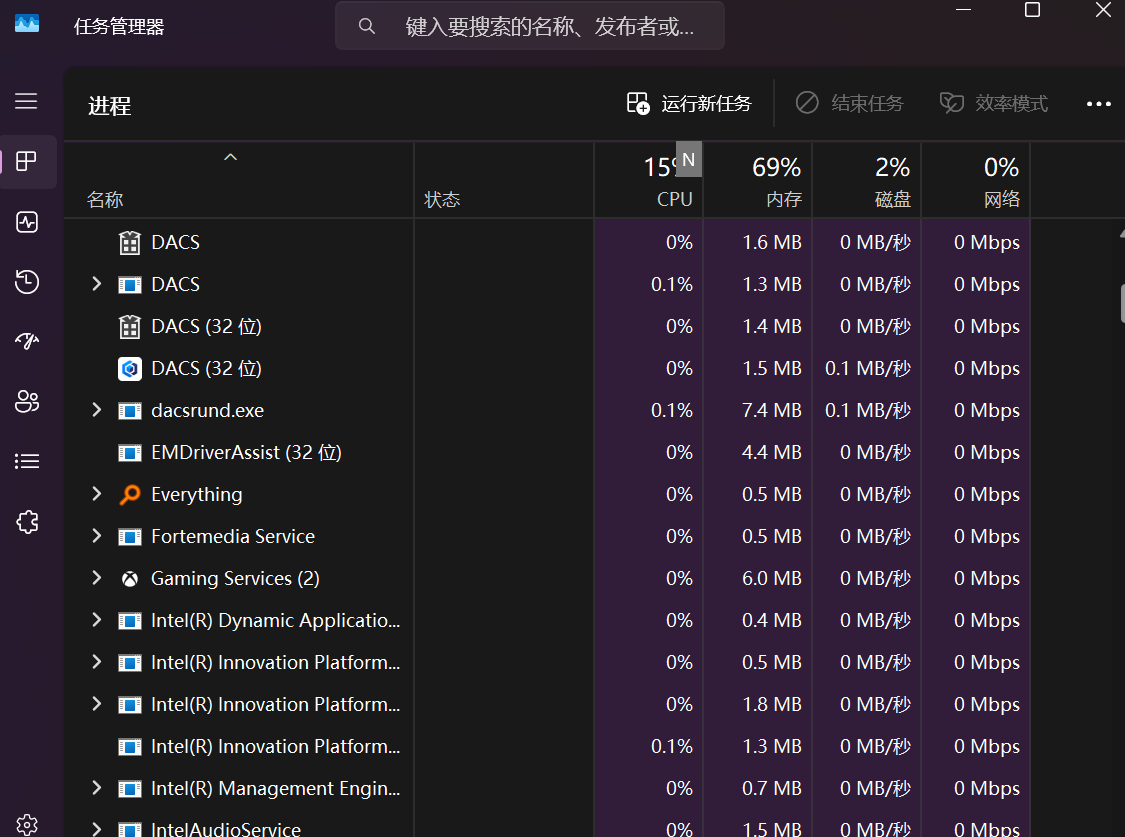Click the blue hexagon DACS (32 位) icon
Viewport: 1125px width, 837px height.
tap(130, 369)
